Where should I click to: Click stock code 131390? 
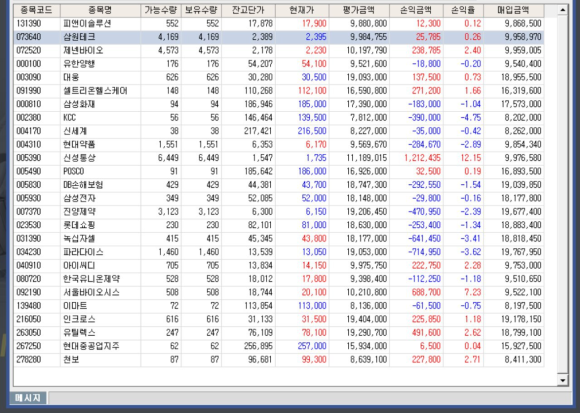point(29,24)
